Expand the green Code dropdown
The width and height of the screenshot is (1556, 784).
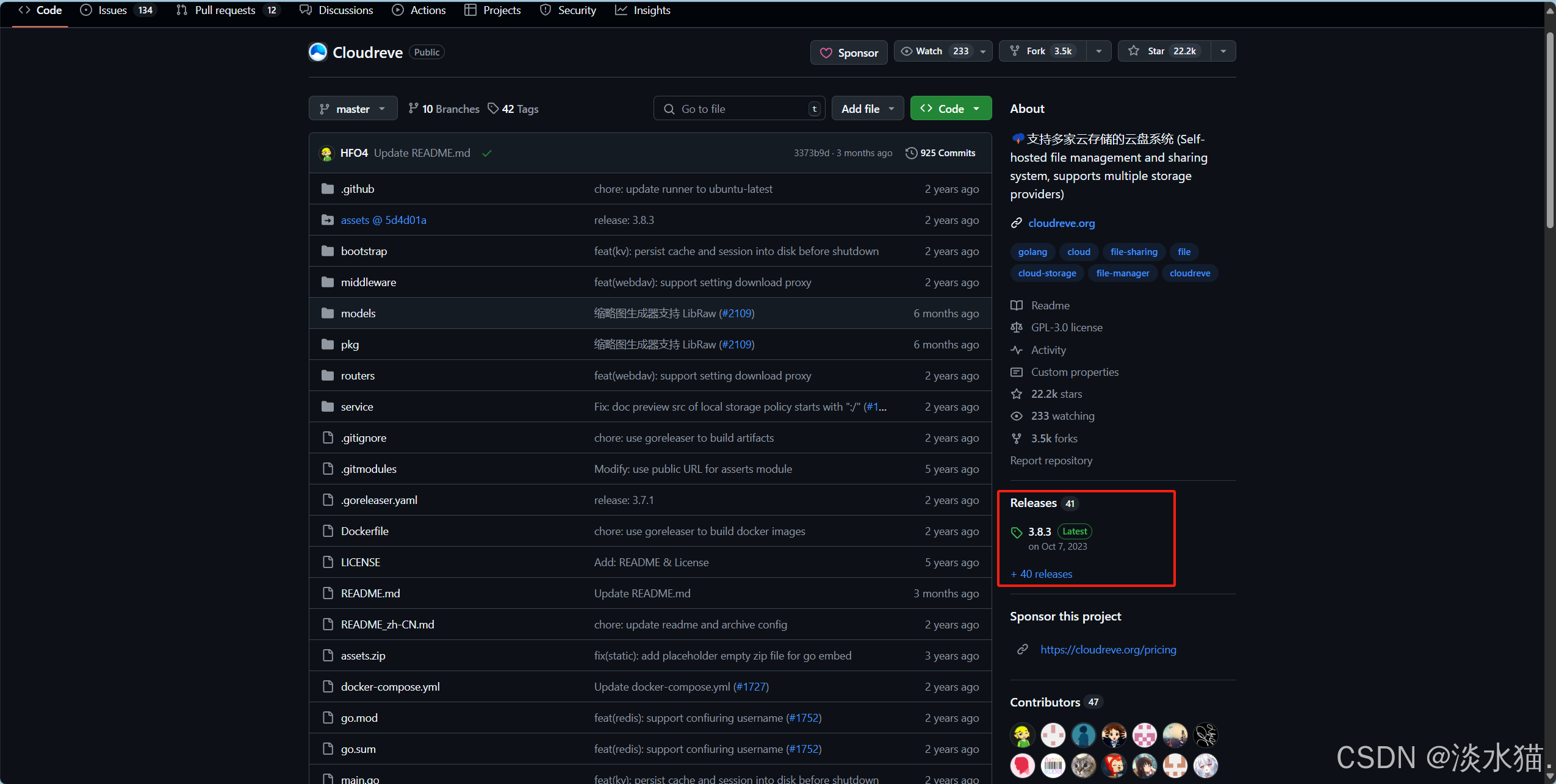[950, 109]
